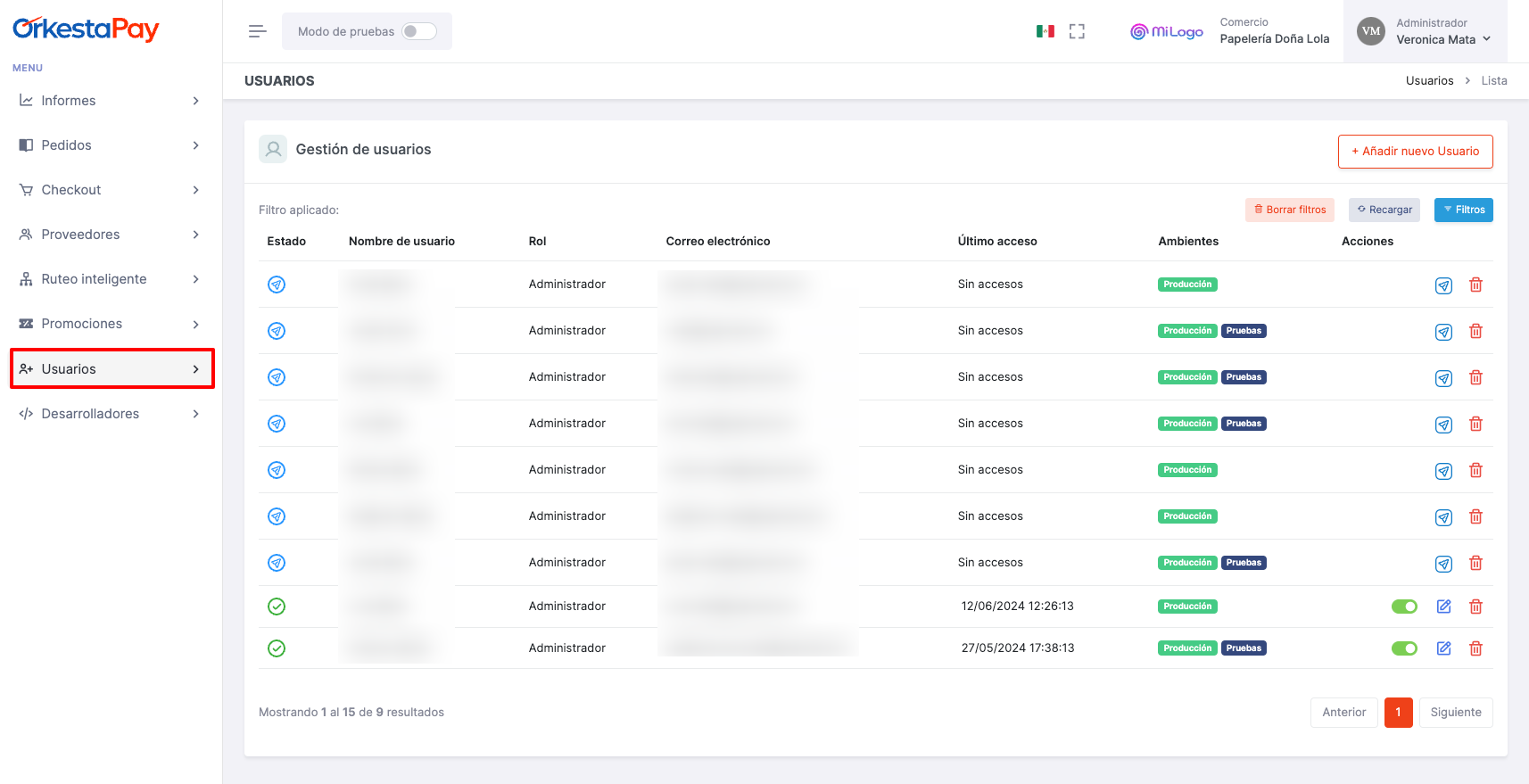Click the Gestión de usuarios person icon
The height and width of the screenshot is (784, 1529).
(273, 149)
